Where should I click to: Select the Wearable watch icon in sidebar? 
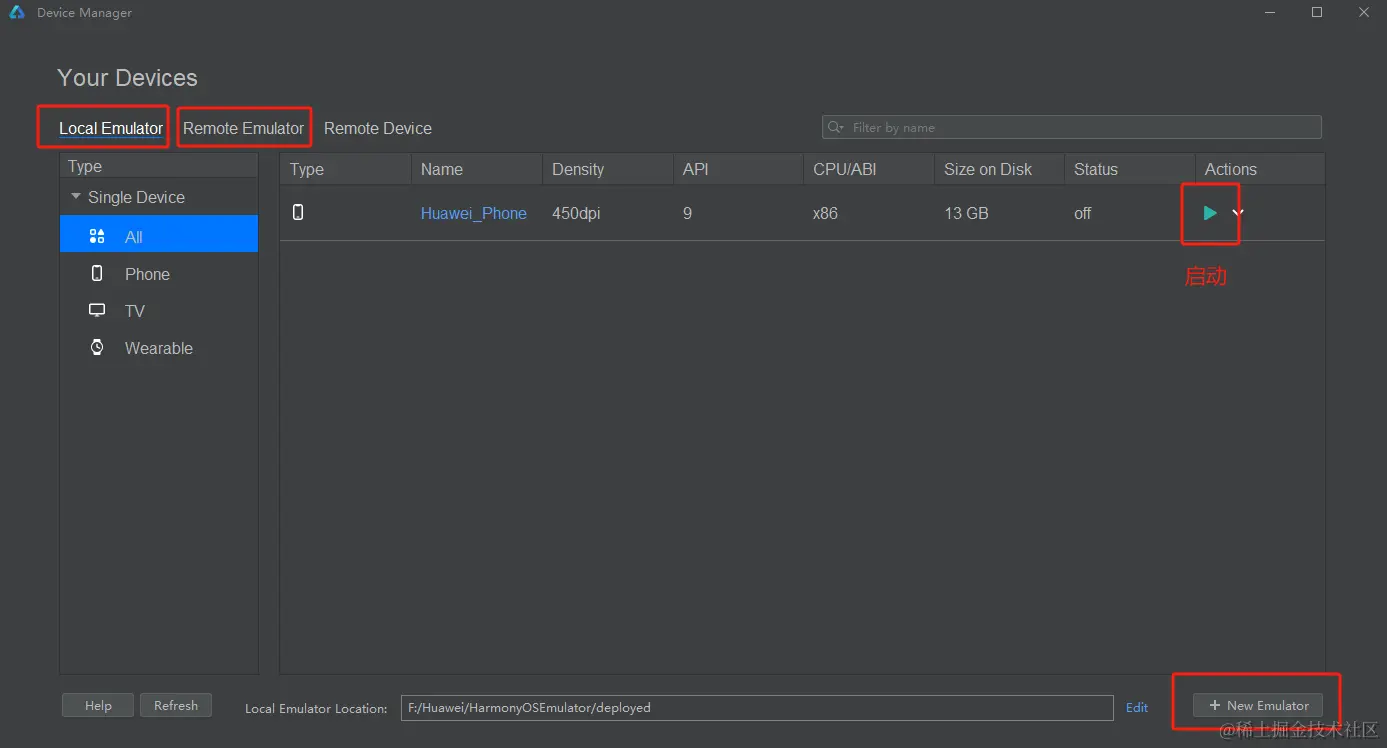pyautogui.click(x=97, y=347)
